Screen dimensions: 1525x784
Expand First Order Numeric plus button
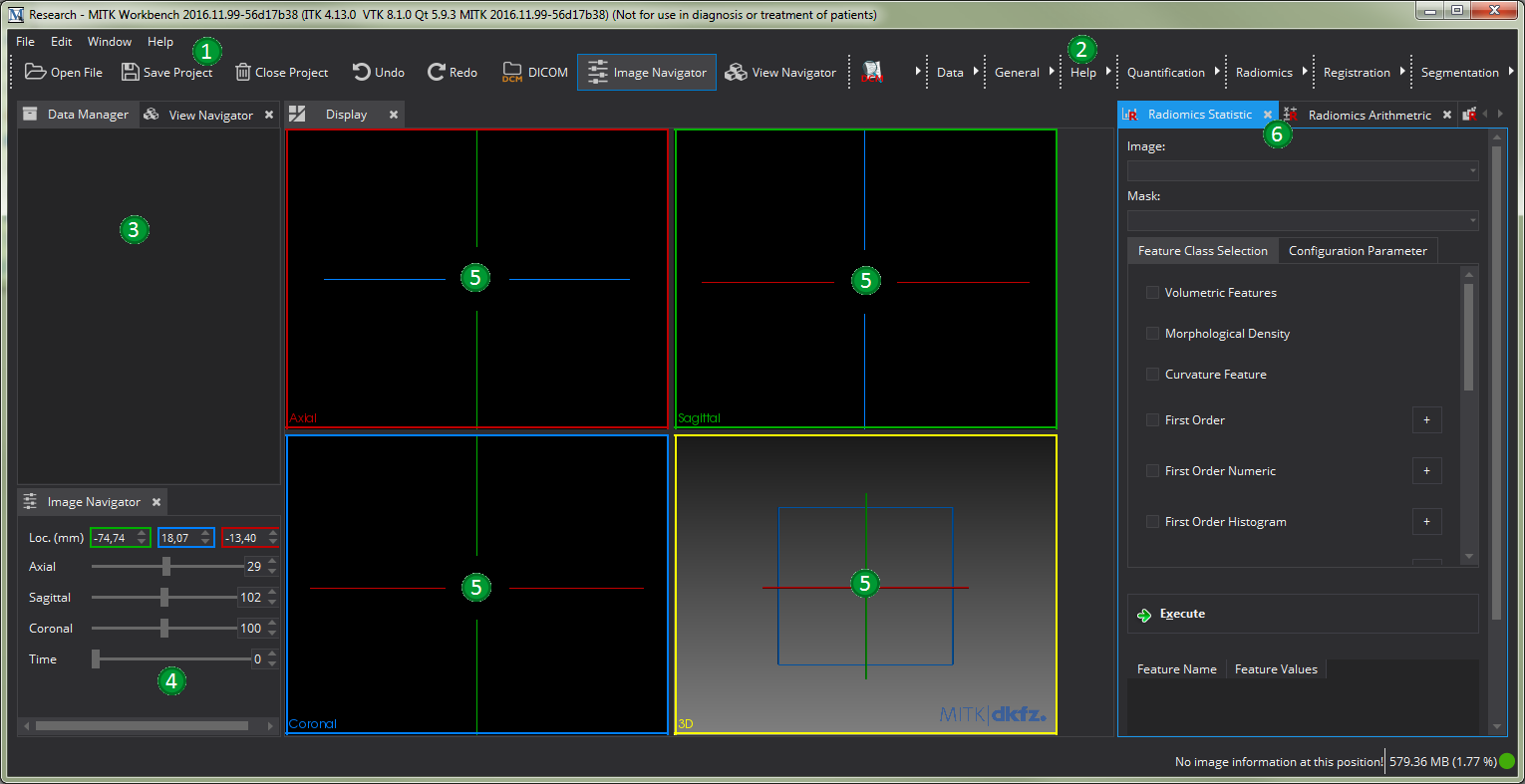click(x=1427, y=471)
